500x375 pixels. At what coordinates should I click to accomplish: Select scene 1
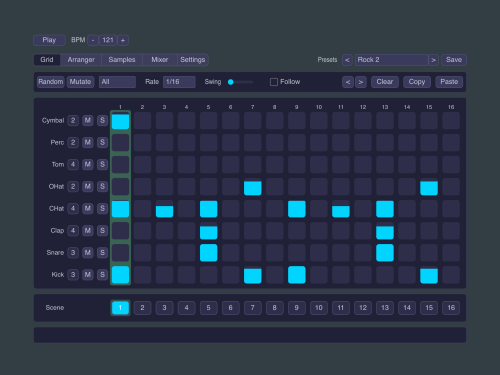click(x=120, y=308)
